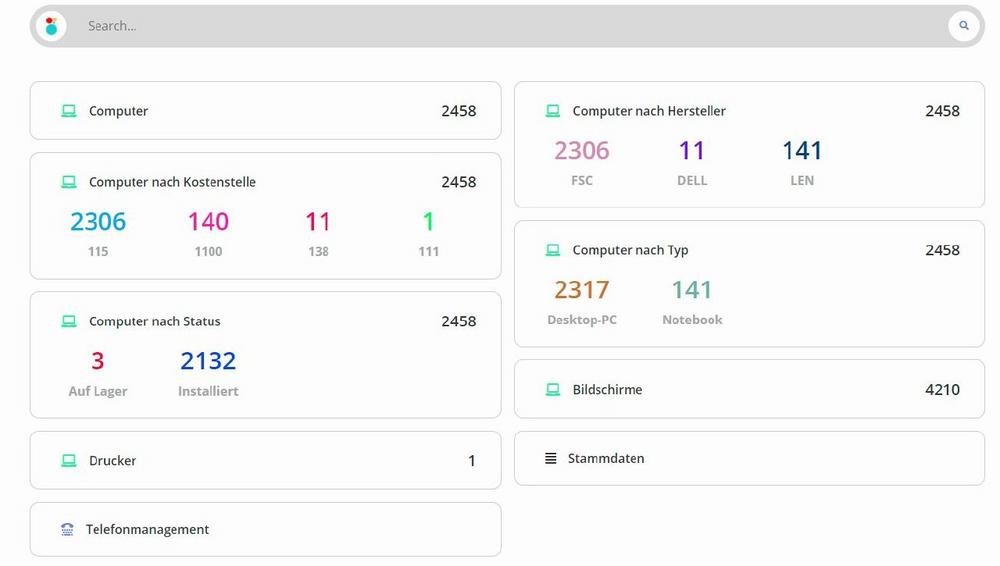Click the laptop icon beside Drucker

coord(69,461)
